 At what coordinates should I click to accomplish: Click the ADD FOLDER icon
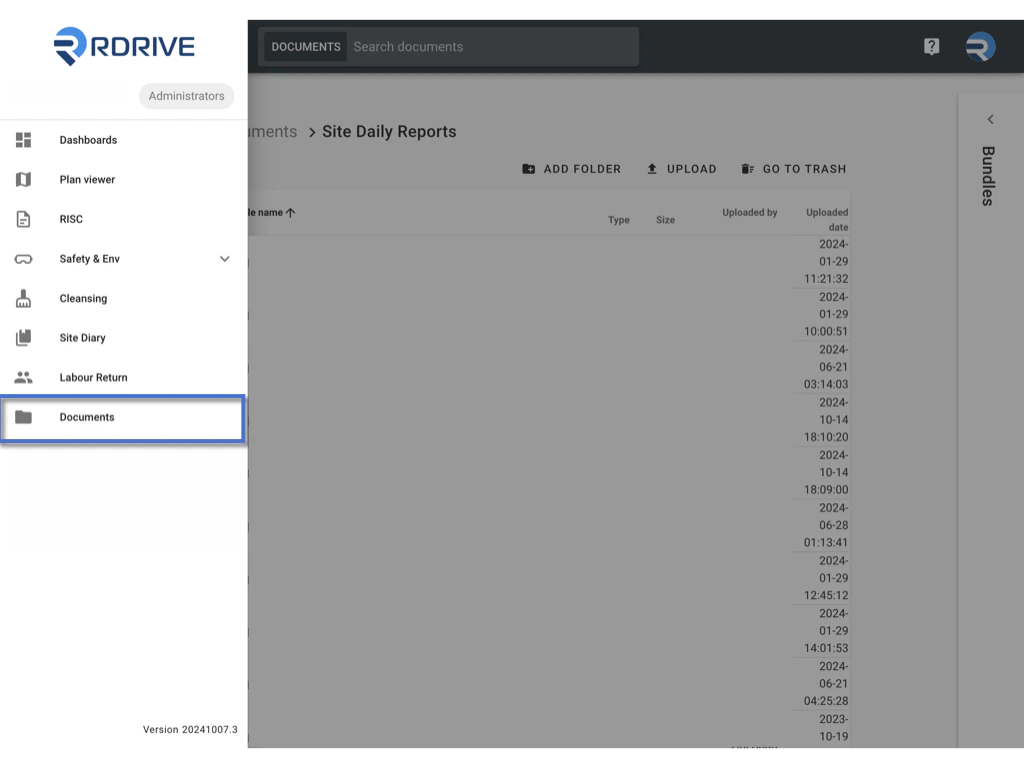pos(529,168)
